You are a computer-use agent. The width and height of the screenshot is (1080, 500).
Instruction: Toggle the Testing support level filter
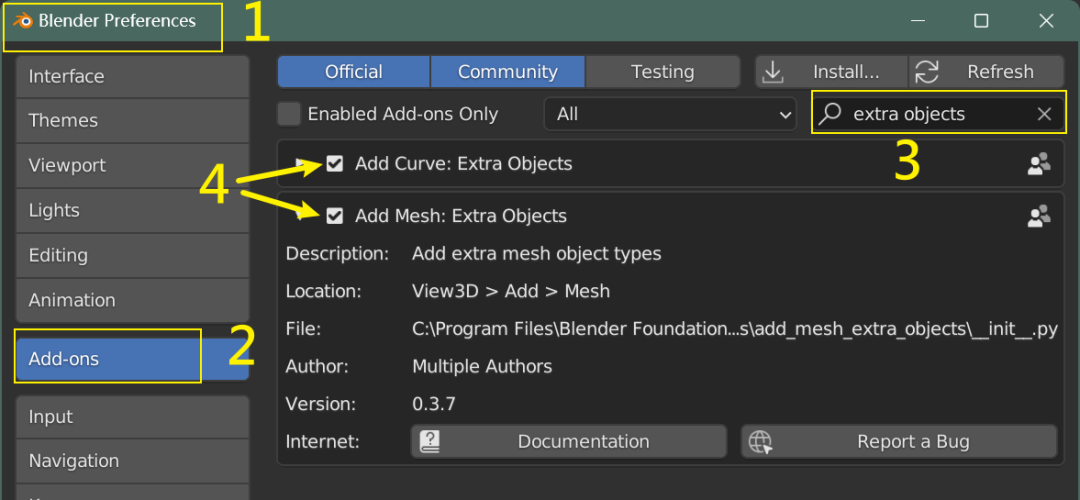click(663, 72)
